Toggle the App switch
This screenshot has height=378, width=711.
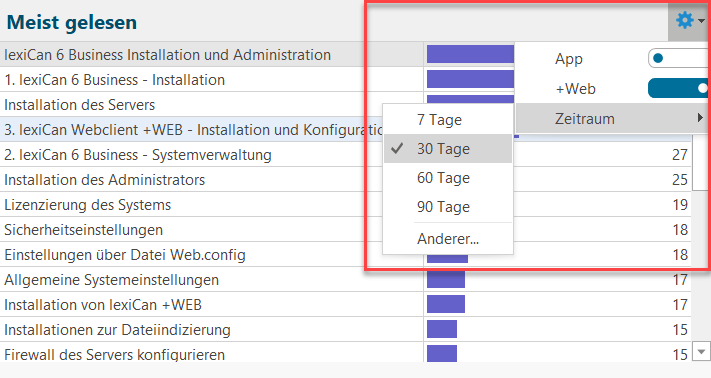pyautogui.click(x=678, y=58)
